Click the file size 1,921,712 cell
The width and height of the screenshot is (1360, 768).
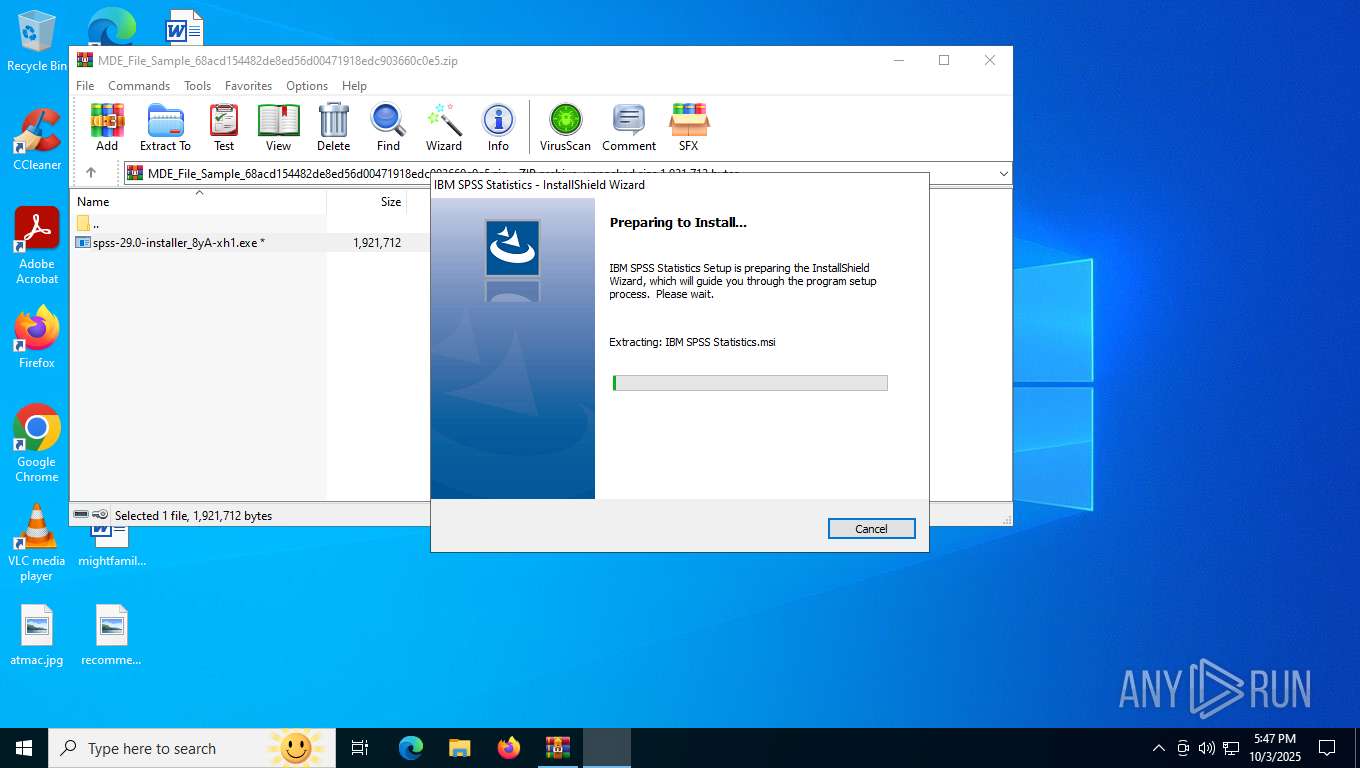coord(377,242)
